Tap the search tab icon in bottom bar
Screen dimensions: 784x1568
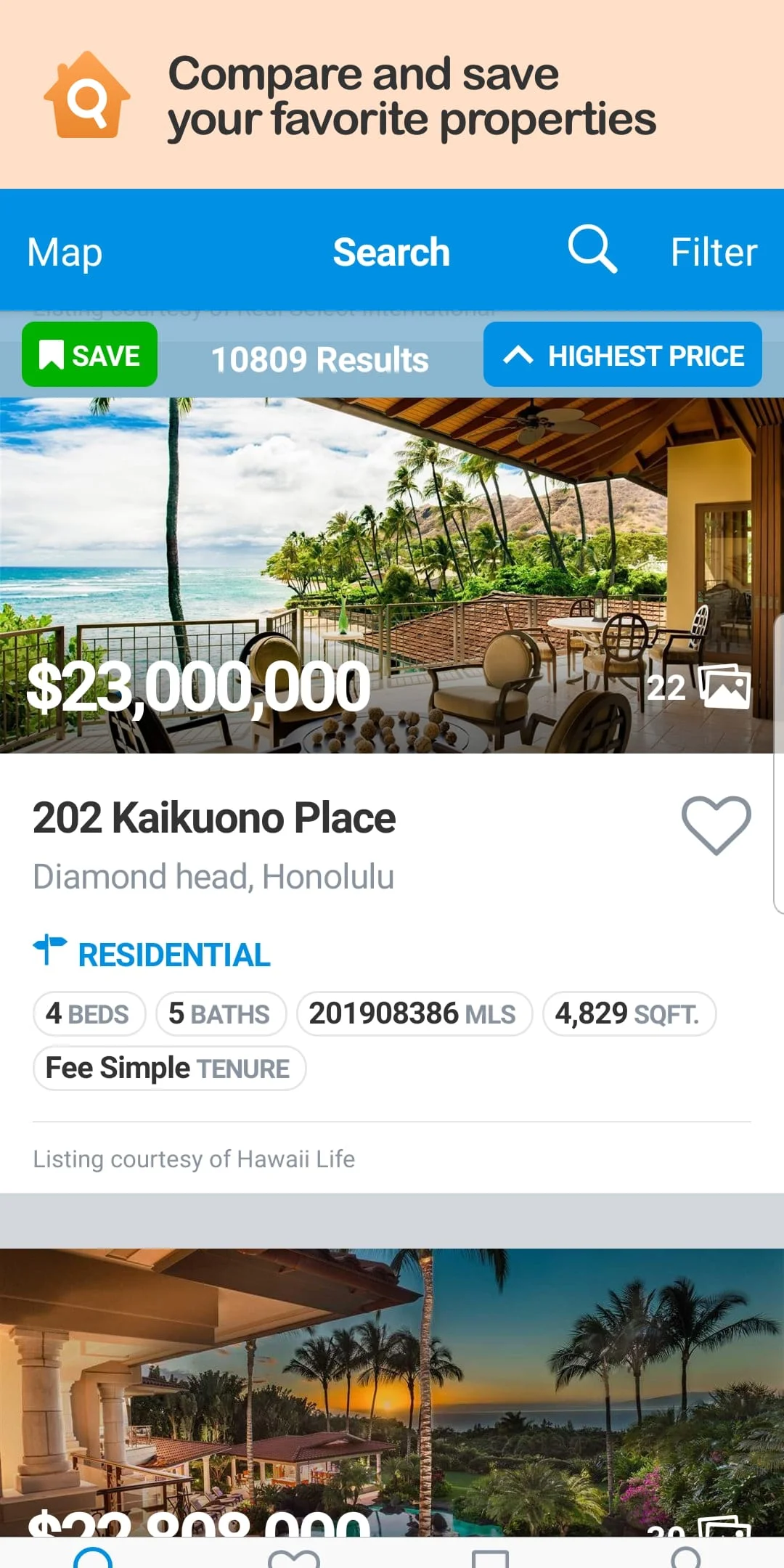click(x=94, y=1557)
